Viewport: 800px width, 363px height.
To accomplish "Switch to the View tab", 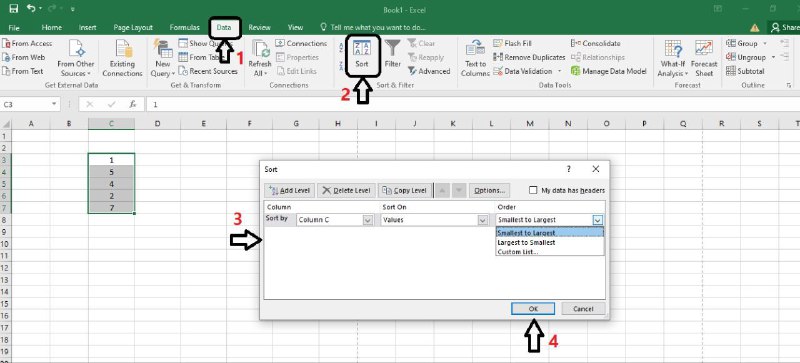I will tap(295, 28).
